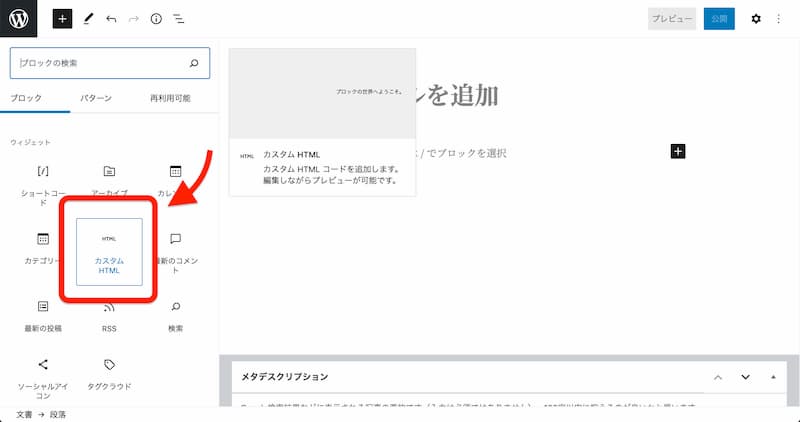Click the gray block preview thumbnail
Screen dimensions: 800x422
pos(322,93)
